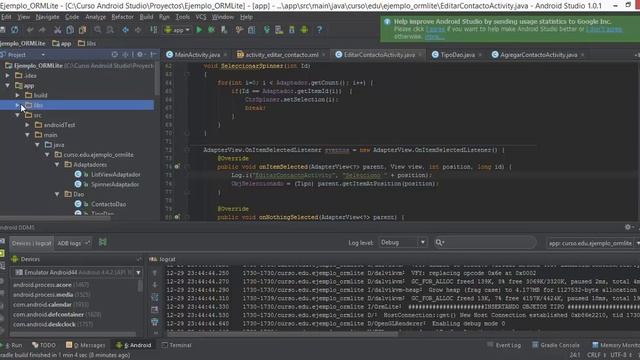Screen dimensions: 640x360
Task: Switch to activity_editar_contacto.xml tab
Action: click(x=281, y=55)
